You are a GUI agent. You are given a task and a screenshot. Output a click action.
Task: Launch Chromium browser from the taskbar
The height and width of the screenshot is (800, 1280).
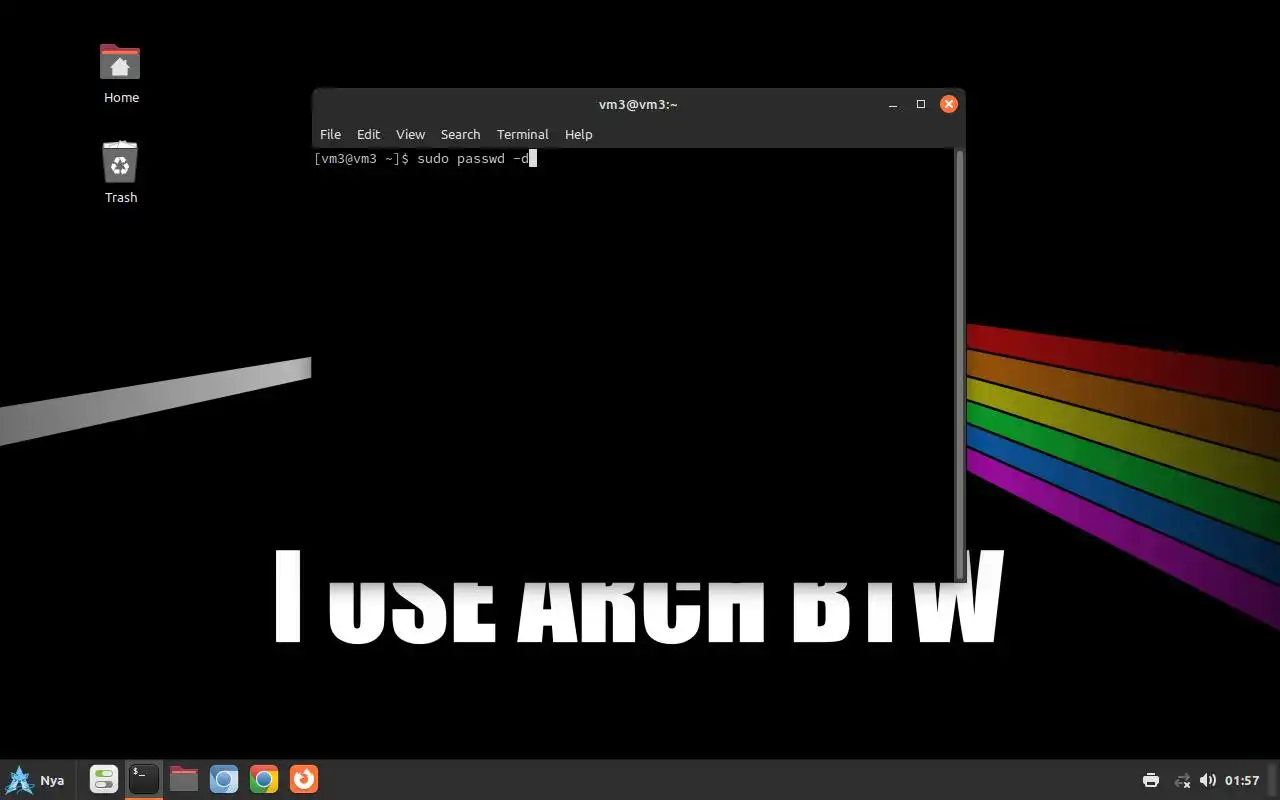(224, 779)
